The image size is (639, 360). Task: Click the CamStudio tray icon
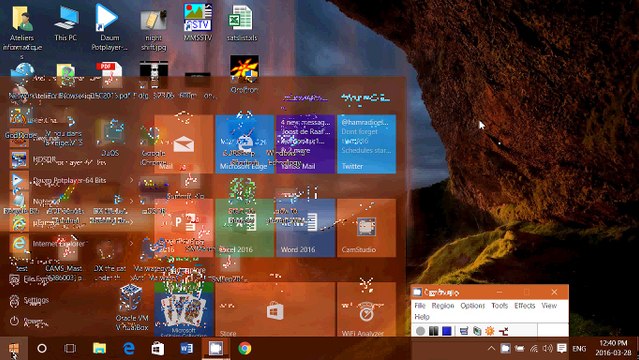[x=505, y=349]
